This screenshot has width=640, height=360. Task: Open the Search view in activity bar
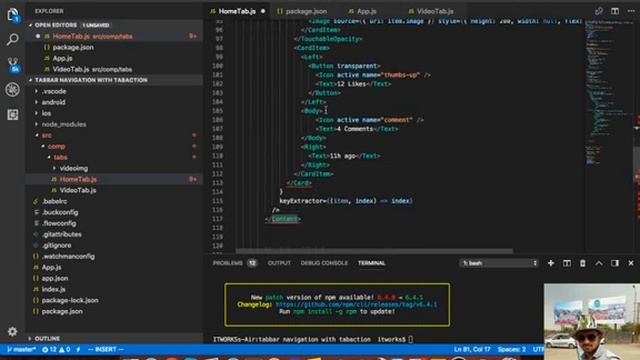(x=13, y=40)
